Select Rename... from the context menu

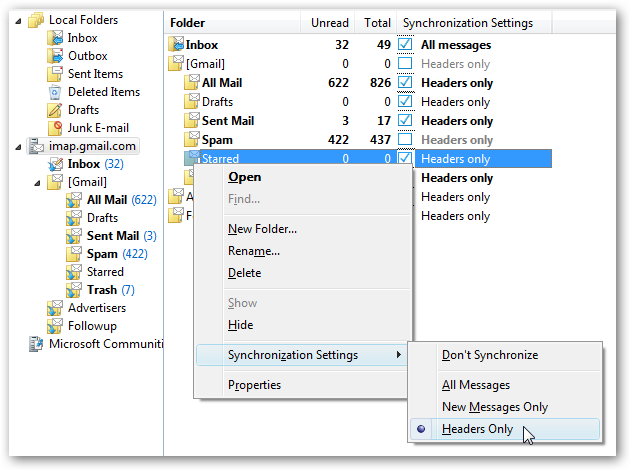click(x=254, y=251)
